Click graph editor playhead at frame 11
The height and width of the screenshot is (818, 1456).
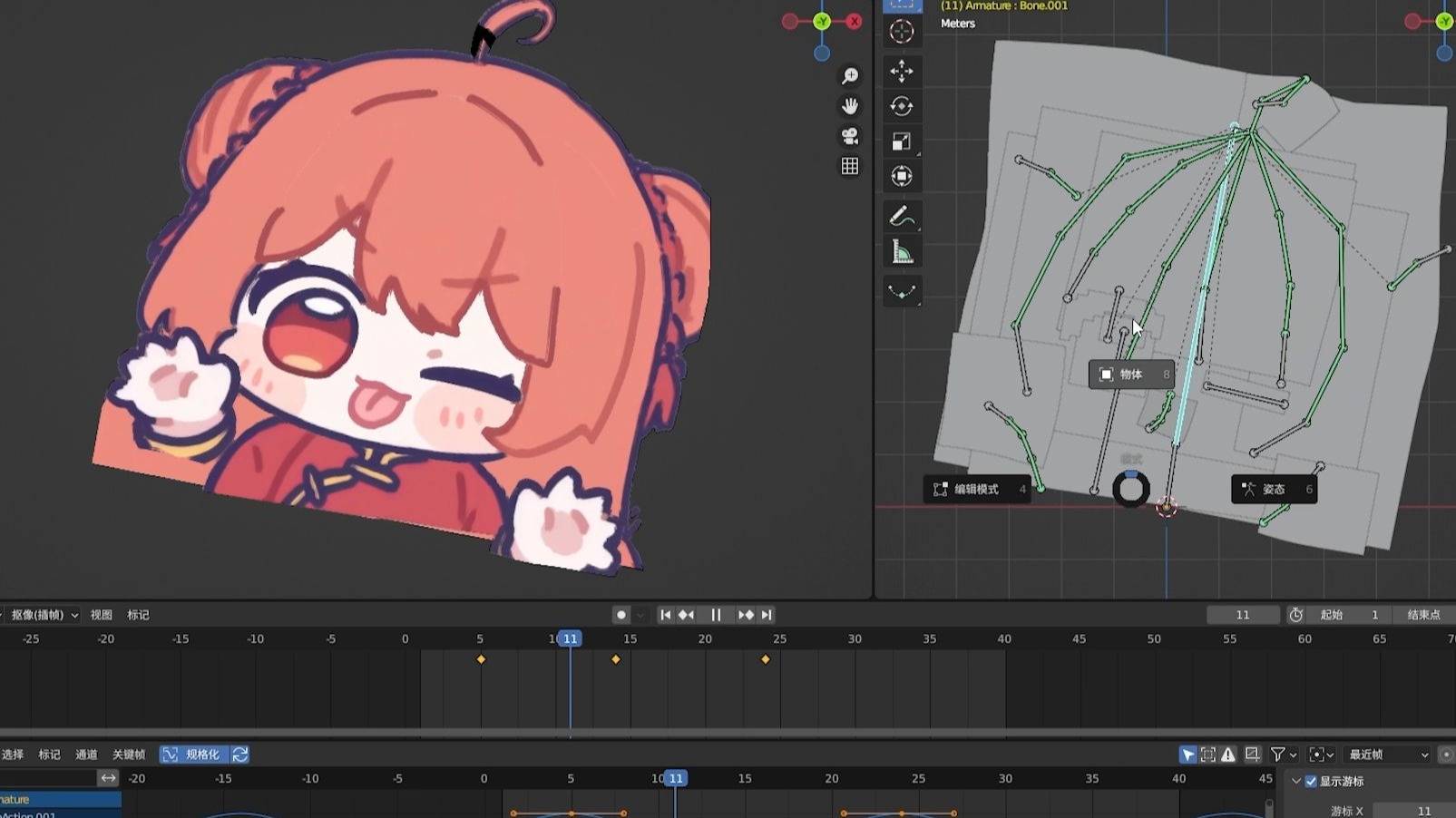[676, 779]
